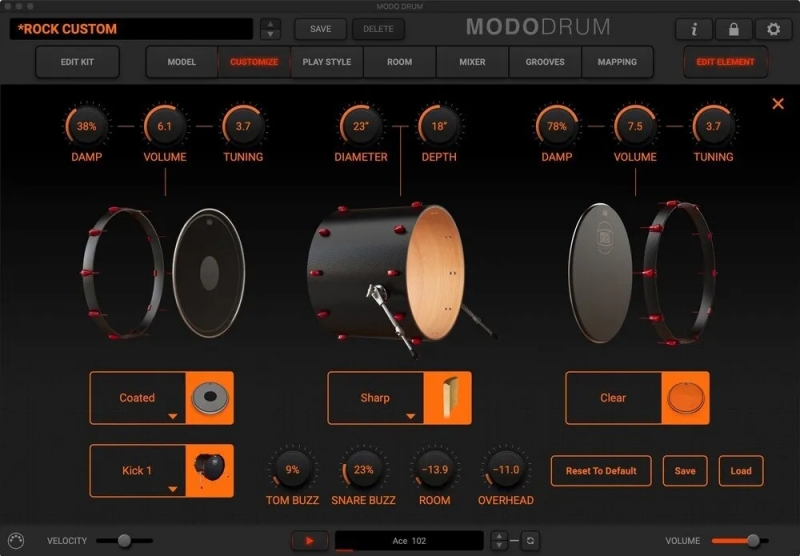Click the batter VOLUME knob at 6.1
The image size is (800, 556).
click(164, 126)
